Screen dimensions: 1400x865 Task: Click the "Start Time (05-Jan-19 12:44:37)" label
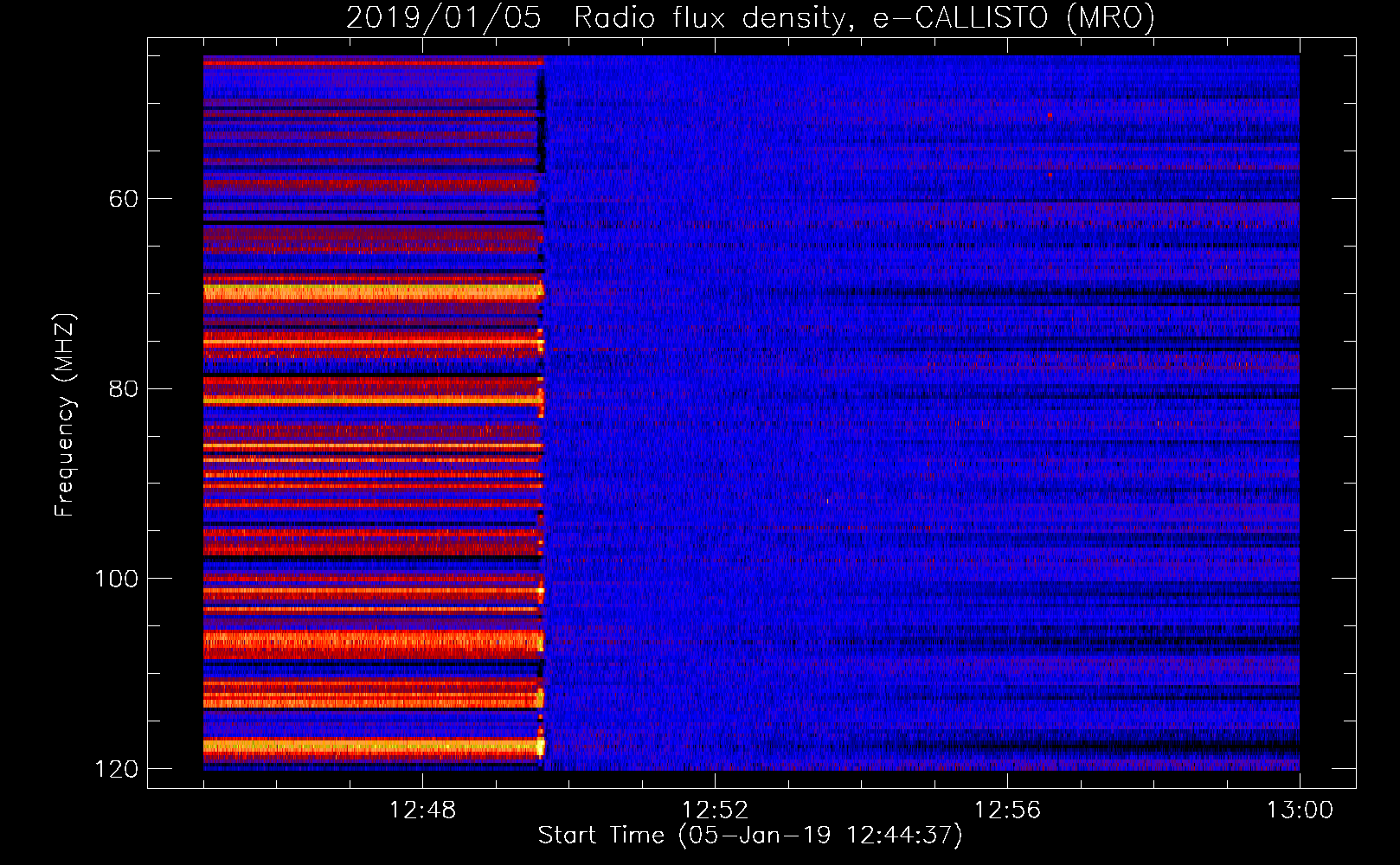[750, 835]
